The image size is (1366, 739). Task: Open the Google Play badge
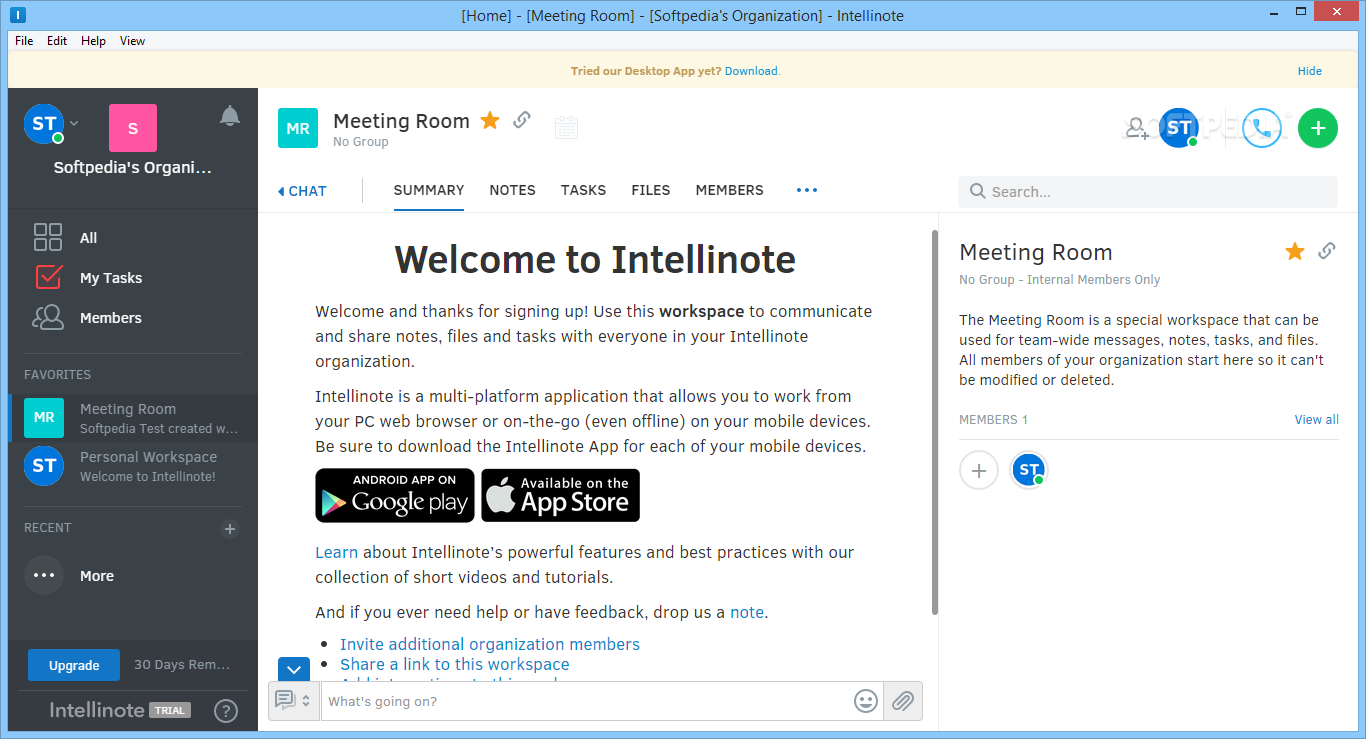395,495
